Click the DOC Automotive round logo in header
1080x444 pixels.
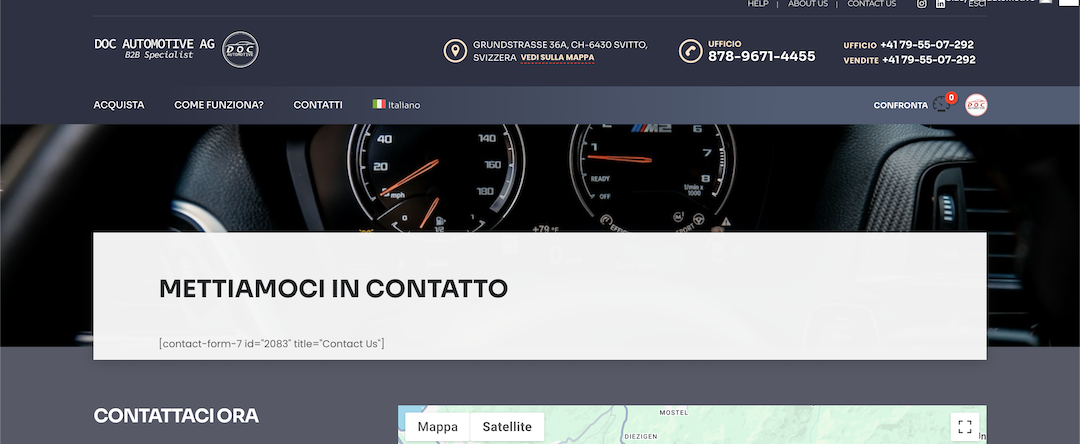(240, 50)
